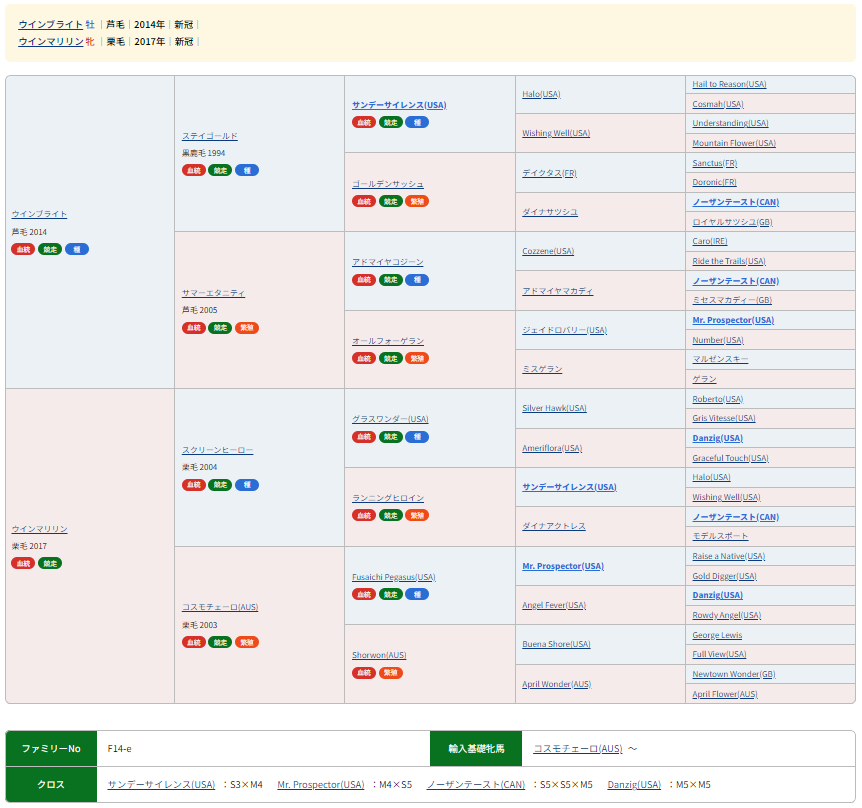The image size is (862, 808).
Task: Click the ディクタス(FR) link
Action: coord(549,173)
